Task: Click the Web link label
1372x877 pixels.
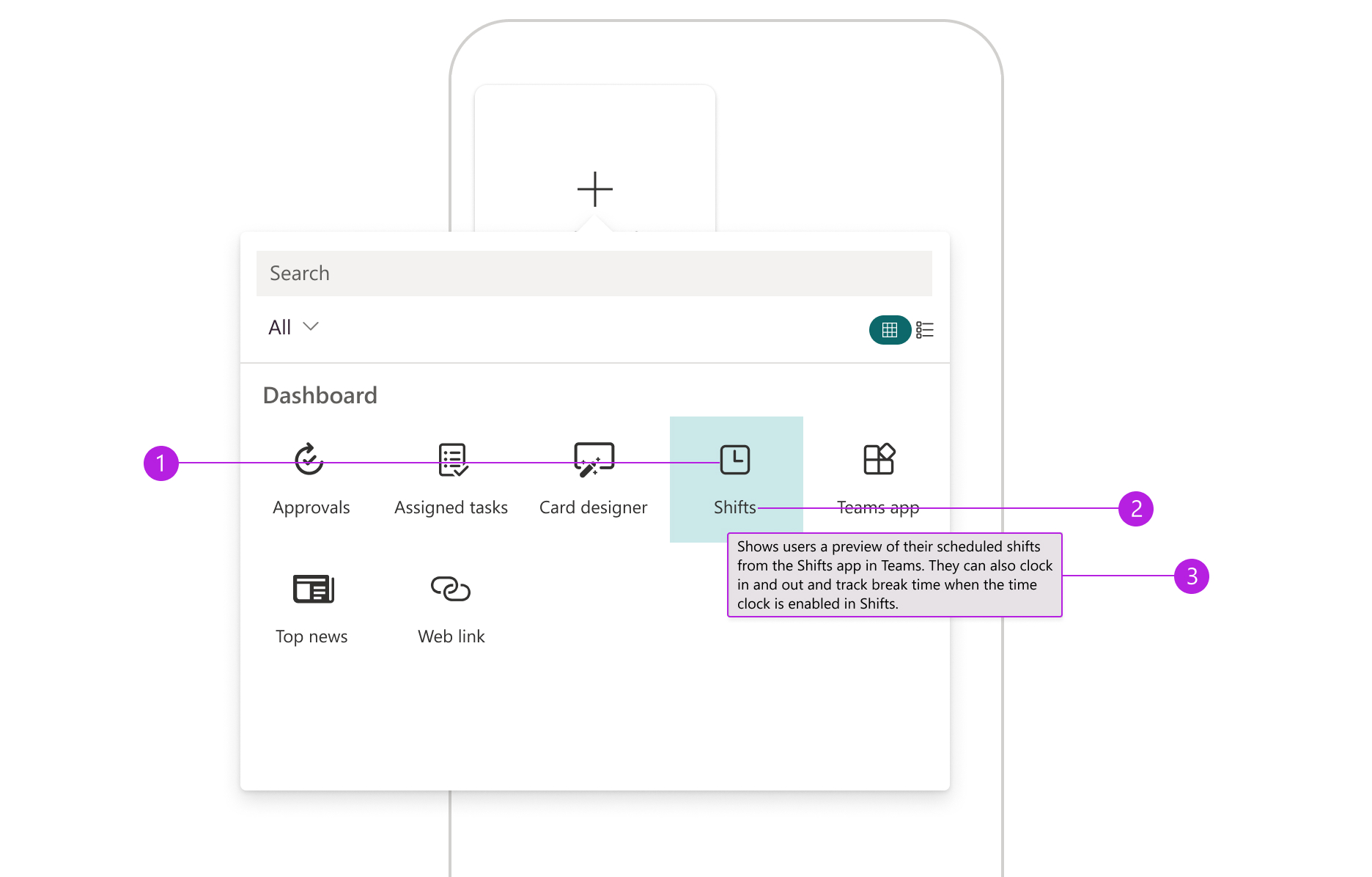Action: pos(451,636)
